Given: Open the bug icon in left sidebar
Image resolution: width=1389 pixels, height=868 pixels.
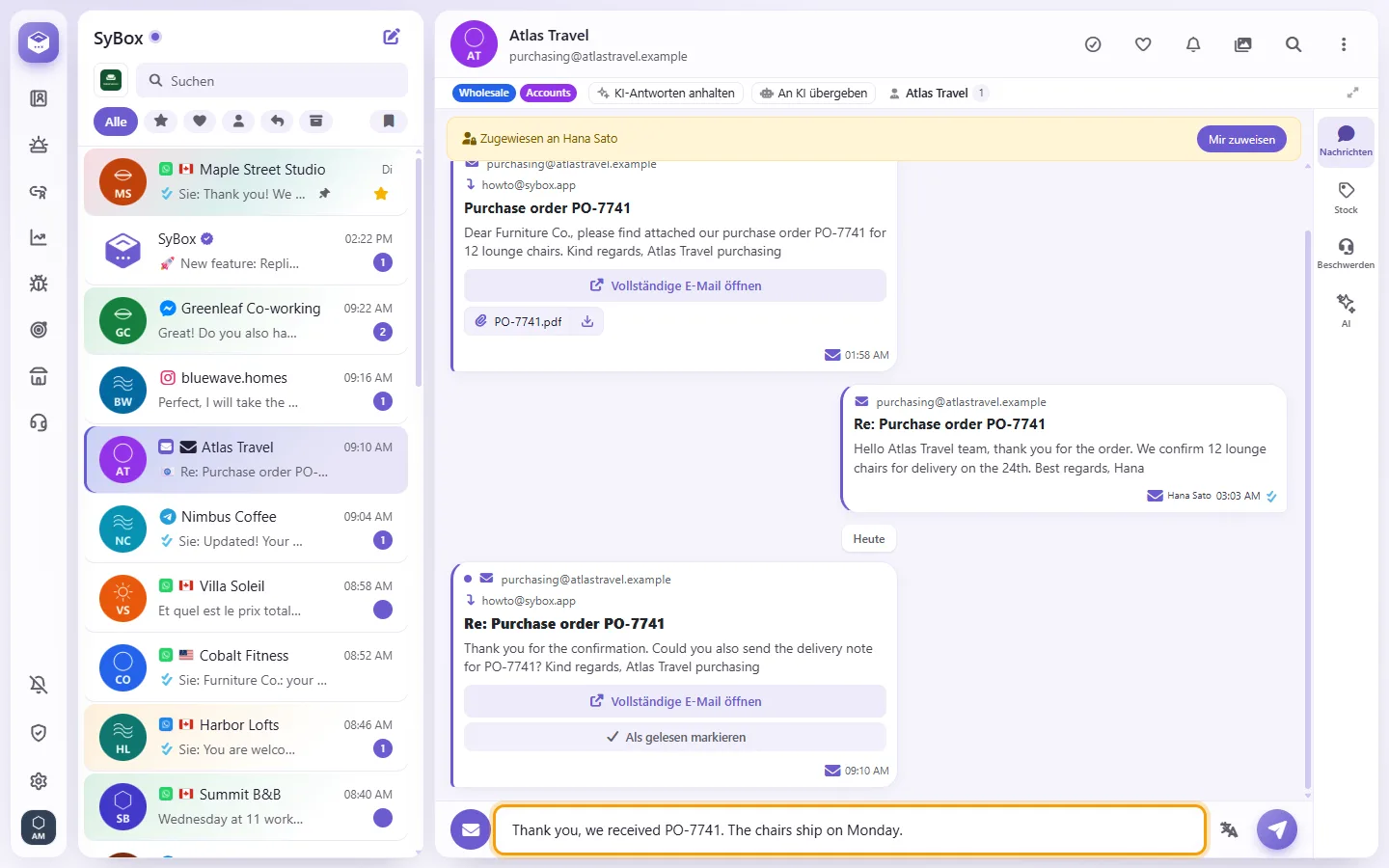Looking at the screenshot, I should coord(39,284).
